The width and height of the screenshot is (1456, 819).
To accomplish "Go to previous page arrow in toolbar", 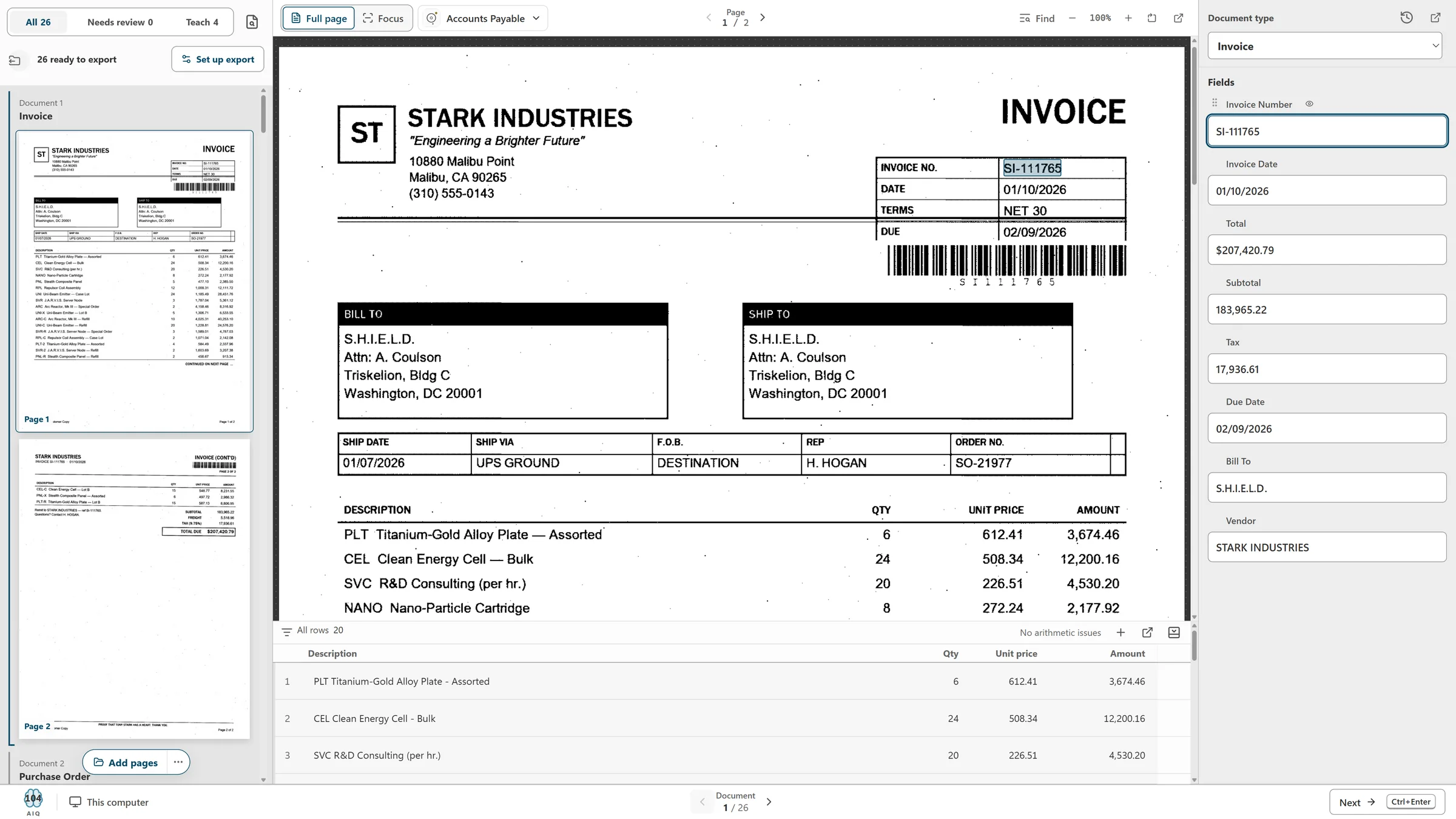I will tap(709, 18).
